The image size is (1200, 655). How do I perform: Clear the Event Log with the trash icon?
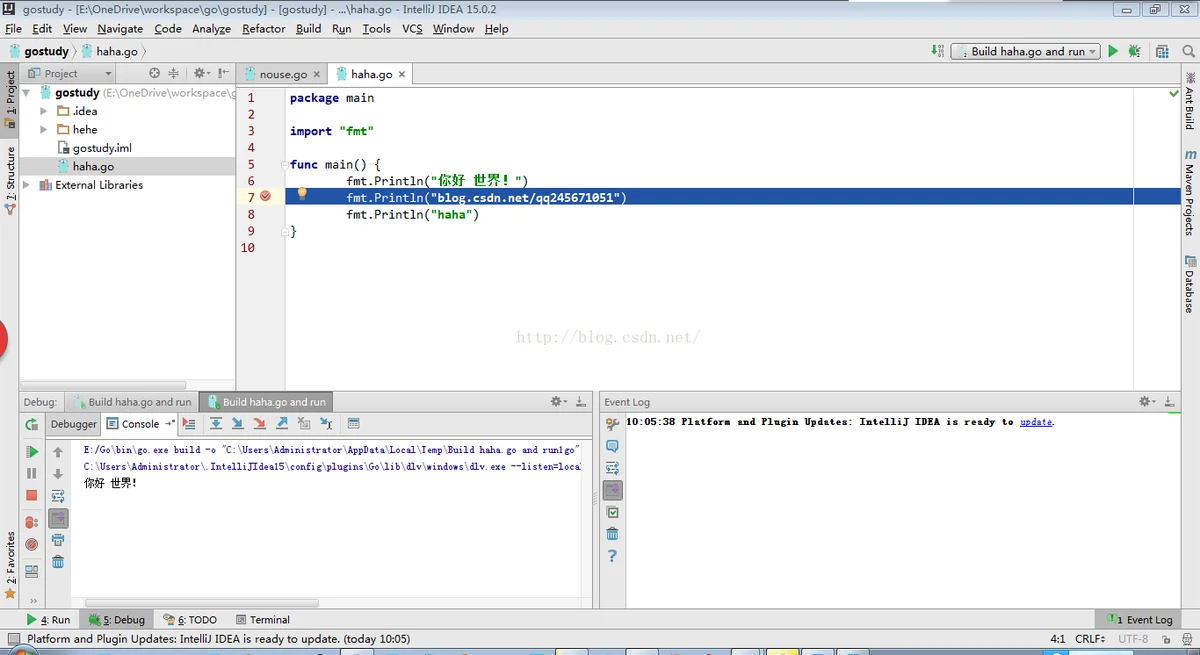pos(612,534)
